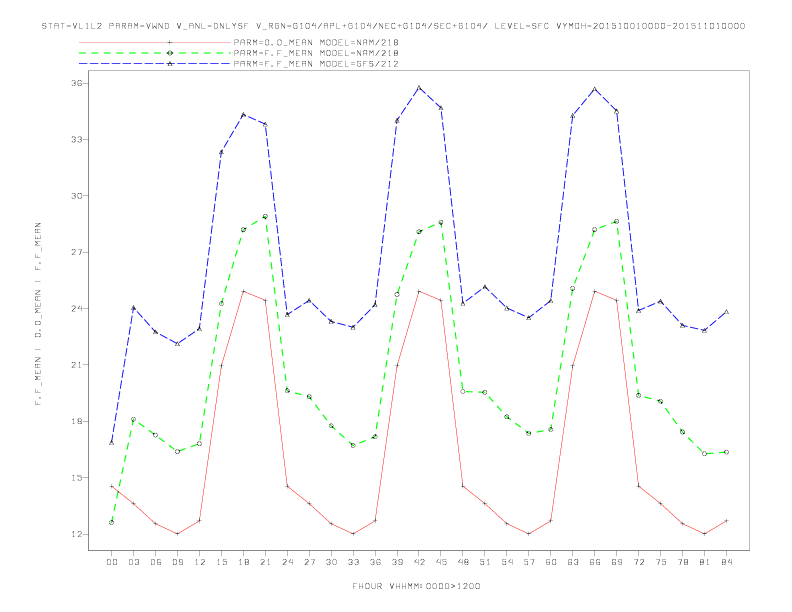Click x-axis forecast hour 51
Viewport: 792px width, 612px height.
click(x=485, y=562)
